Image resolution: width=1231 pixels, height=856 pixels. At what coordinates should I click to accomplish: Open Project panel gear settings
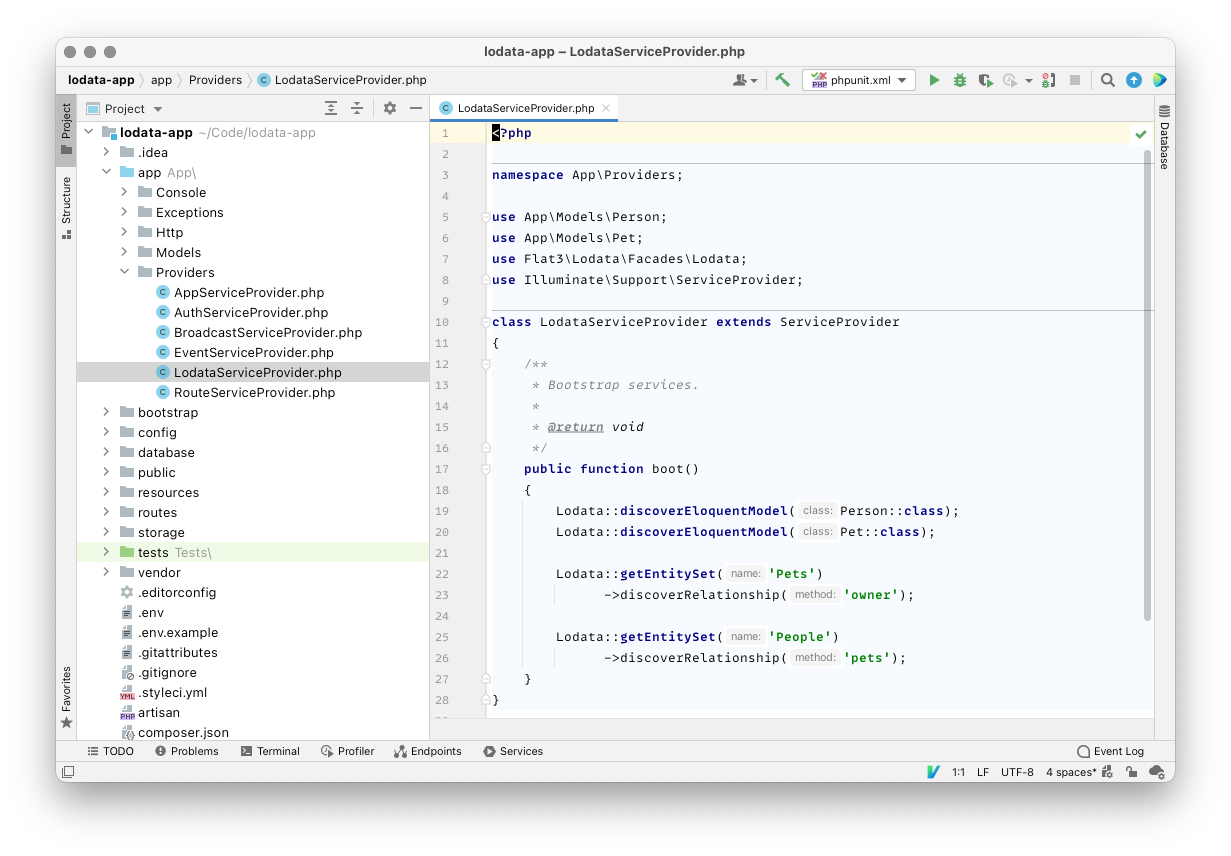[x=390, y=108]
